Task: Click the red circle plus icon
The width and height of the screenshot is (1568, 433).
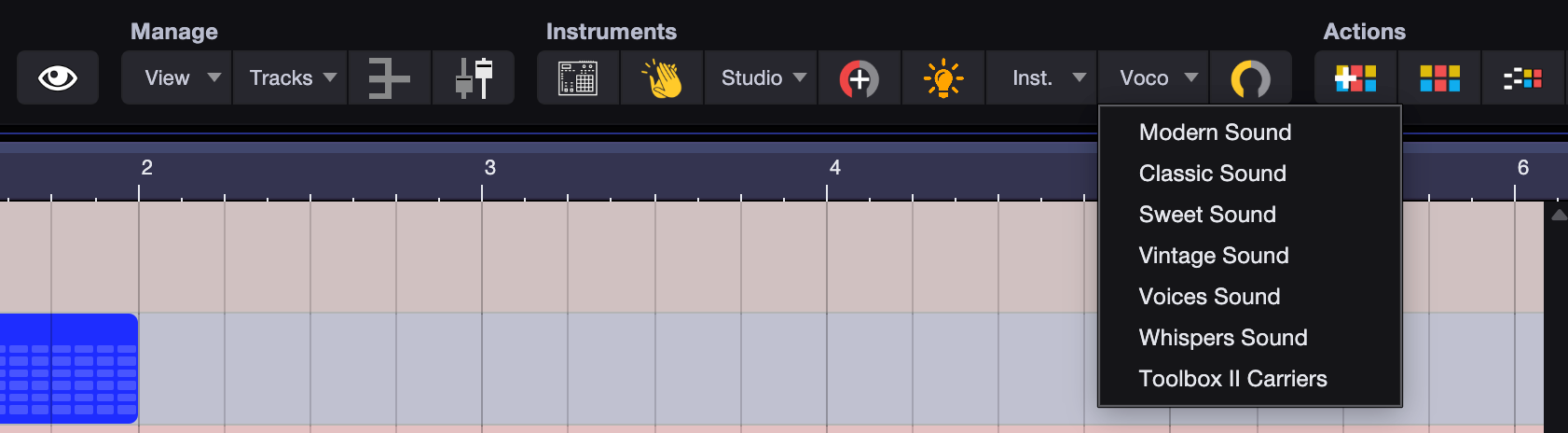Action: coord(860,78)
